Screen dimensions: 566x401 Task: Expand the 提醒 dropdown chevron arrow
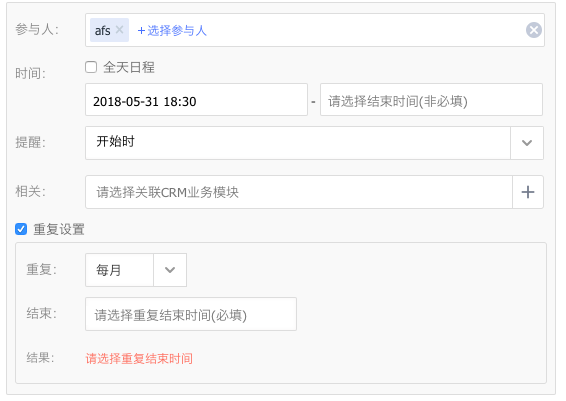[x=527, y=143]
